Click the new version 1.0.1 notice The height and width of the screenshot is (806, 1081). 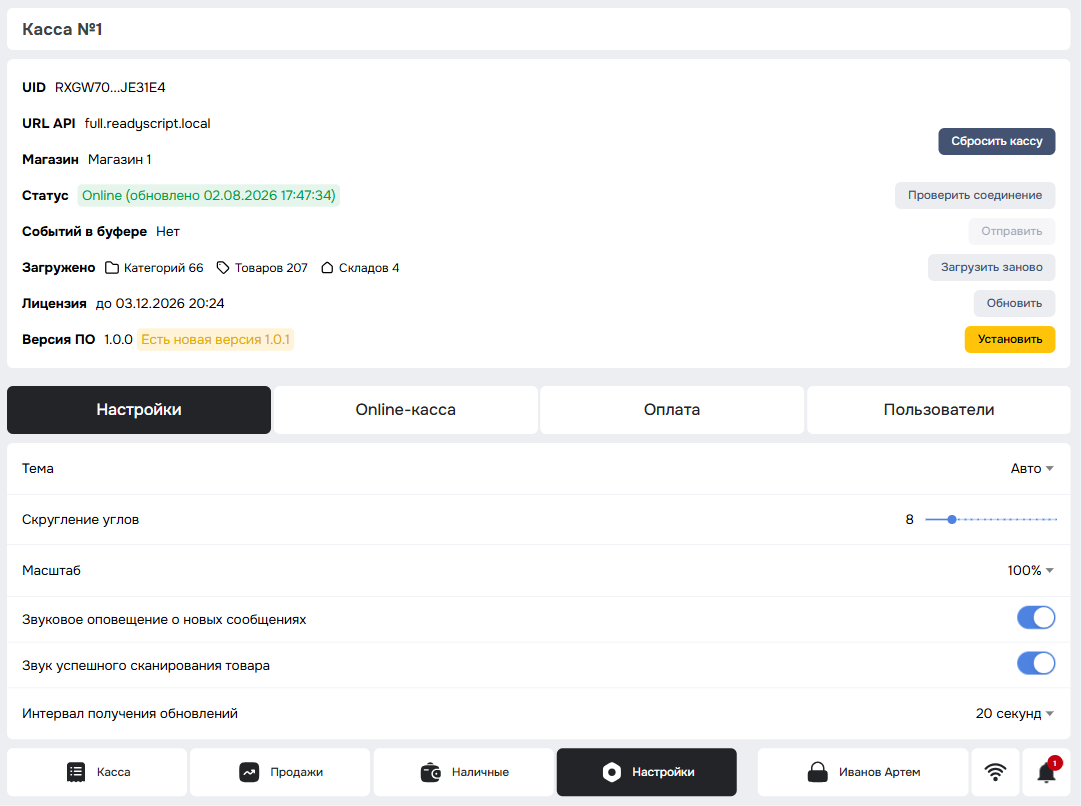tap(215, 339)
